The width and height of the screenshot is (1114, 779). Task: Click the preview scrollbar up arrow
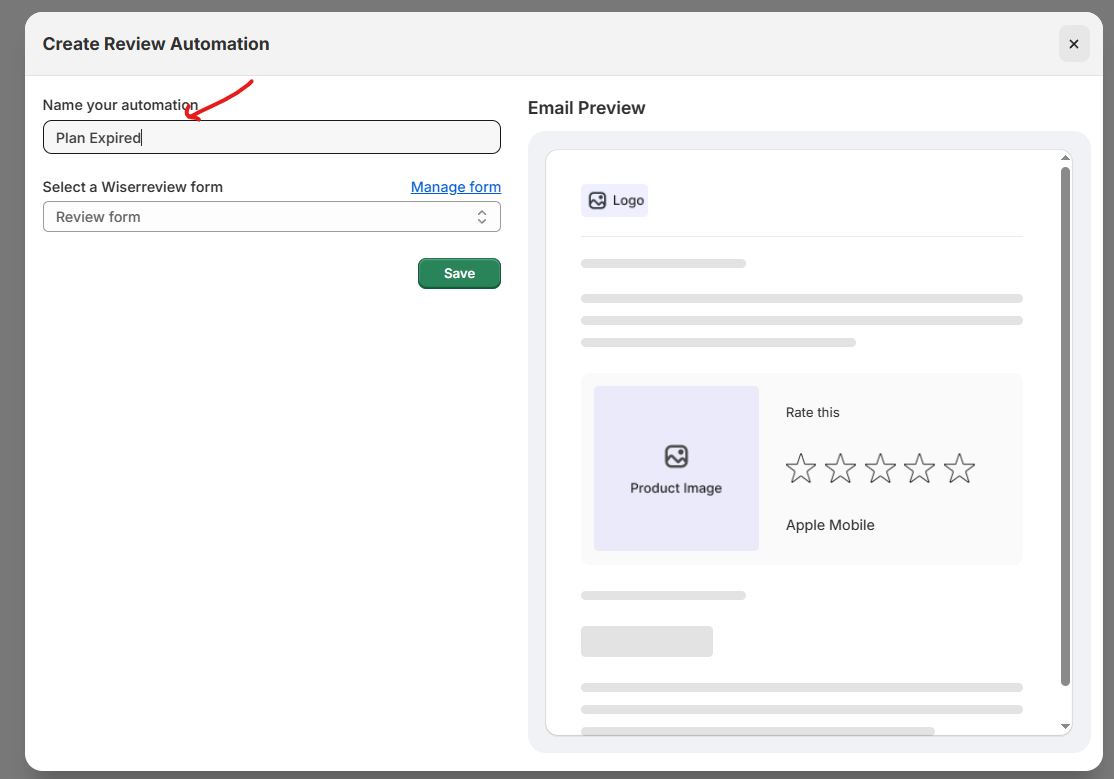(x=1065, y=158)
